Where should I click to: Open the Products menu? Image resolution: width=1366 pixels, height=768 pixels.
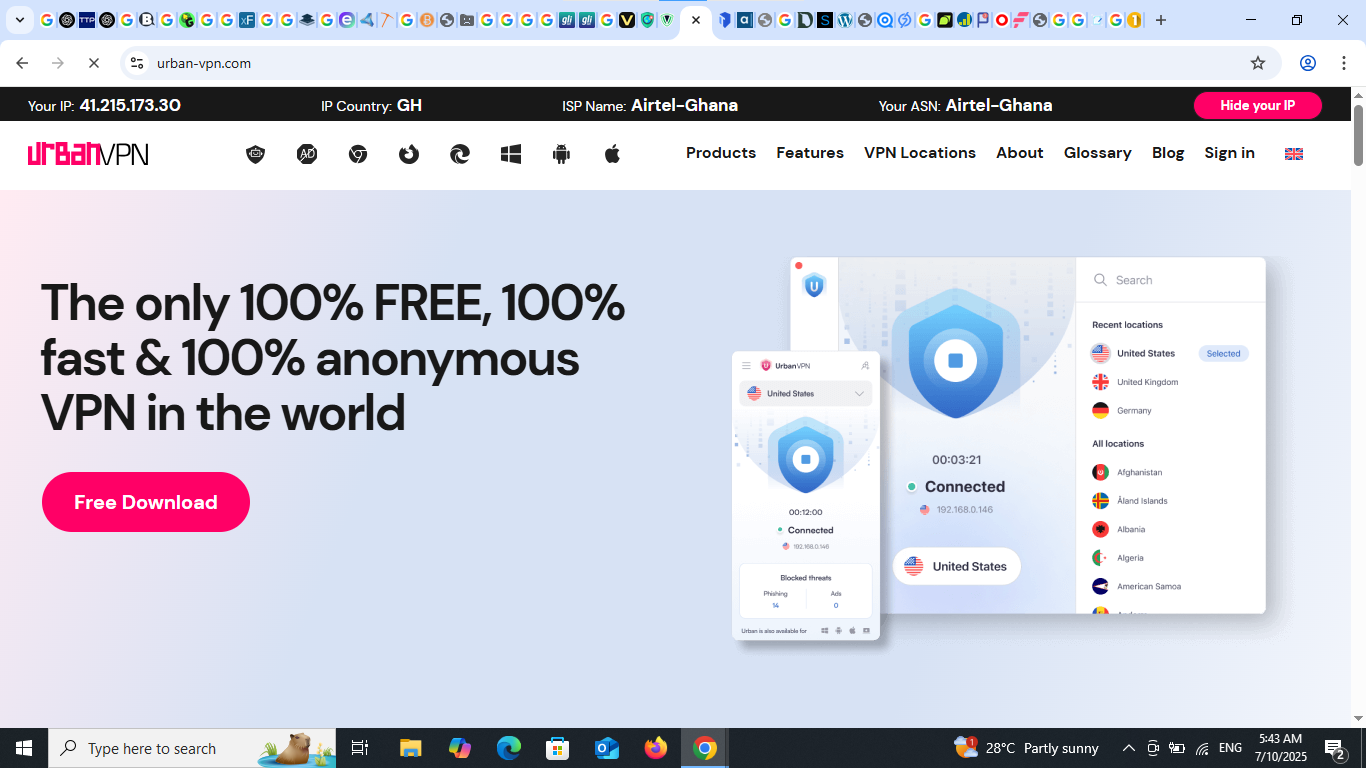coord(721,153)
